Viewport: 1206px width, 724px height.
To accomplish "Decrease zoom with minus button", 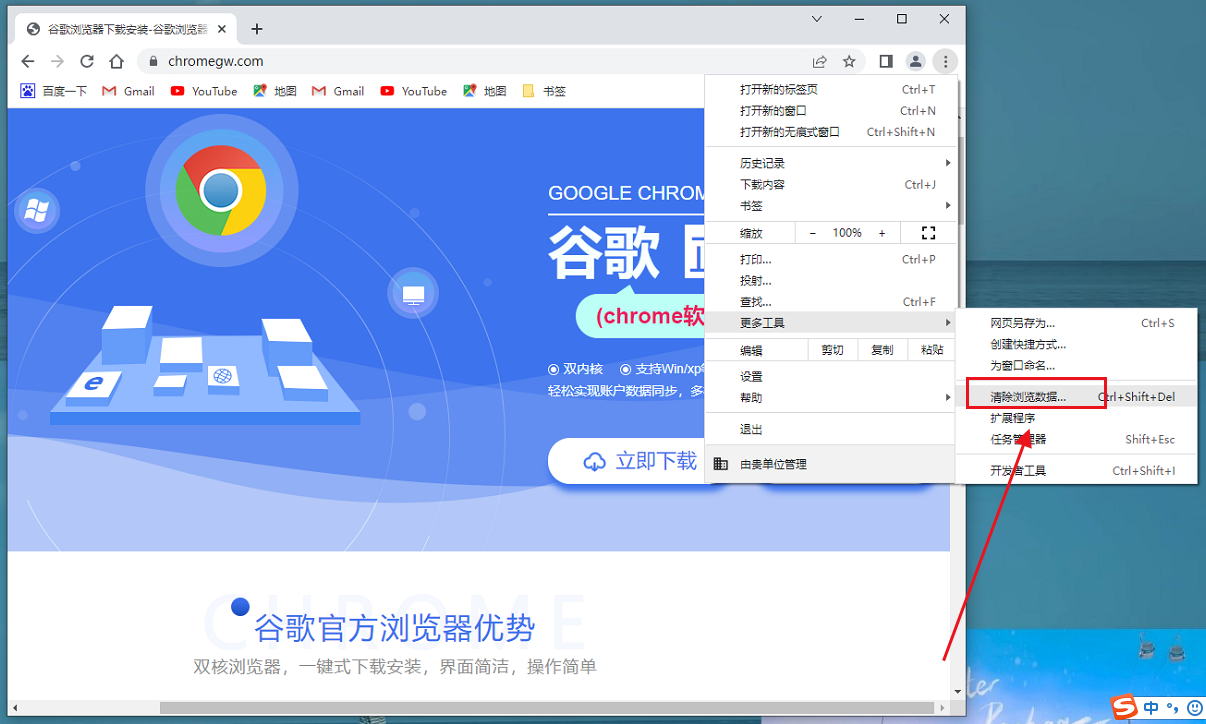I will pyautogui.click(x=813, y=233).
